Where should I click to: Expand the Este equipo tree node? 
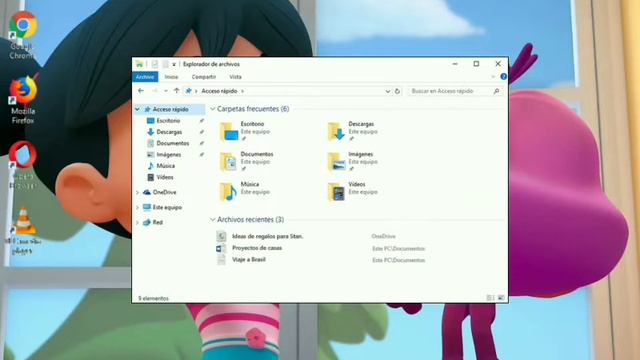pos(138,207)
